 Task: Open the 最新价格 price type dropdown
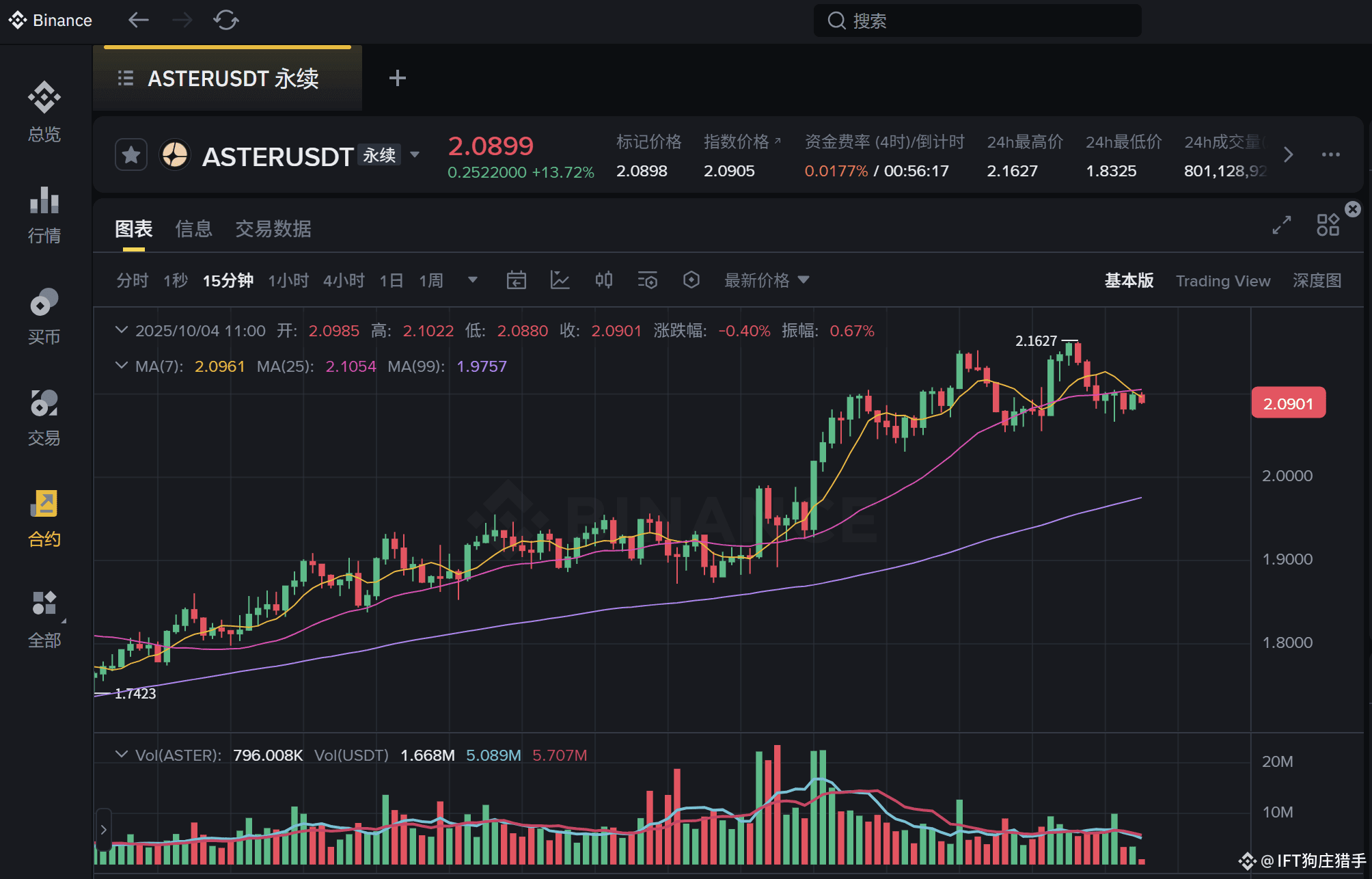[766, 280]
